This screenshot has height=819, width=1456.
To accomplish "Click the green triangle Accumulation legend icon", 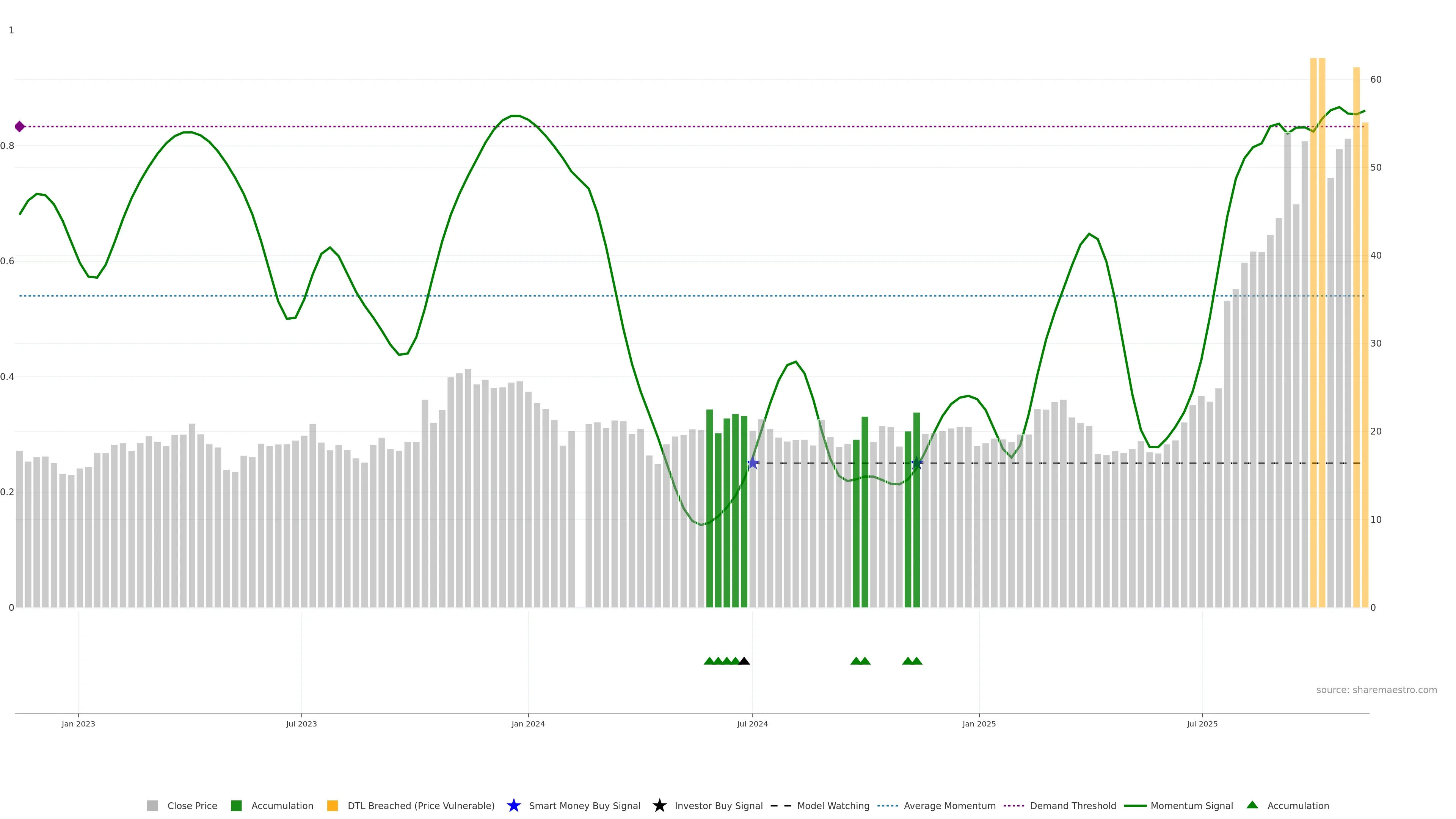I will pos(1252,805).
